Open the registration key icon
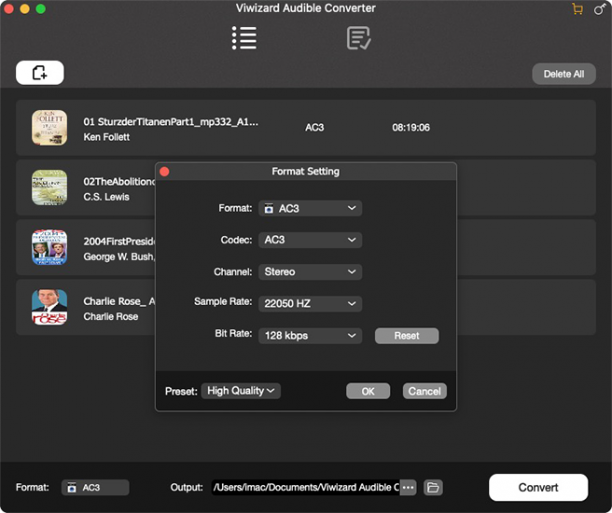612x513 pixels. pyautogui.click(x=599, y=9)
